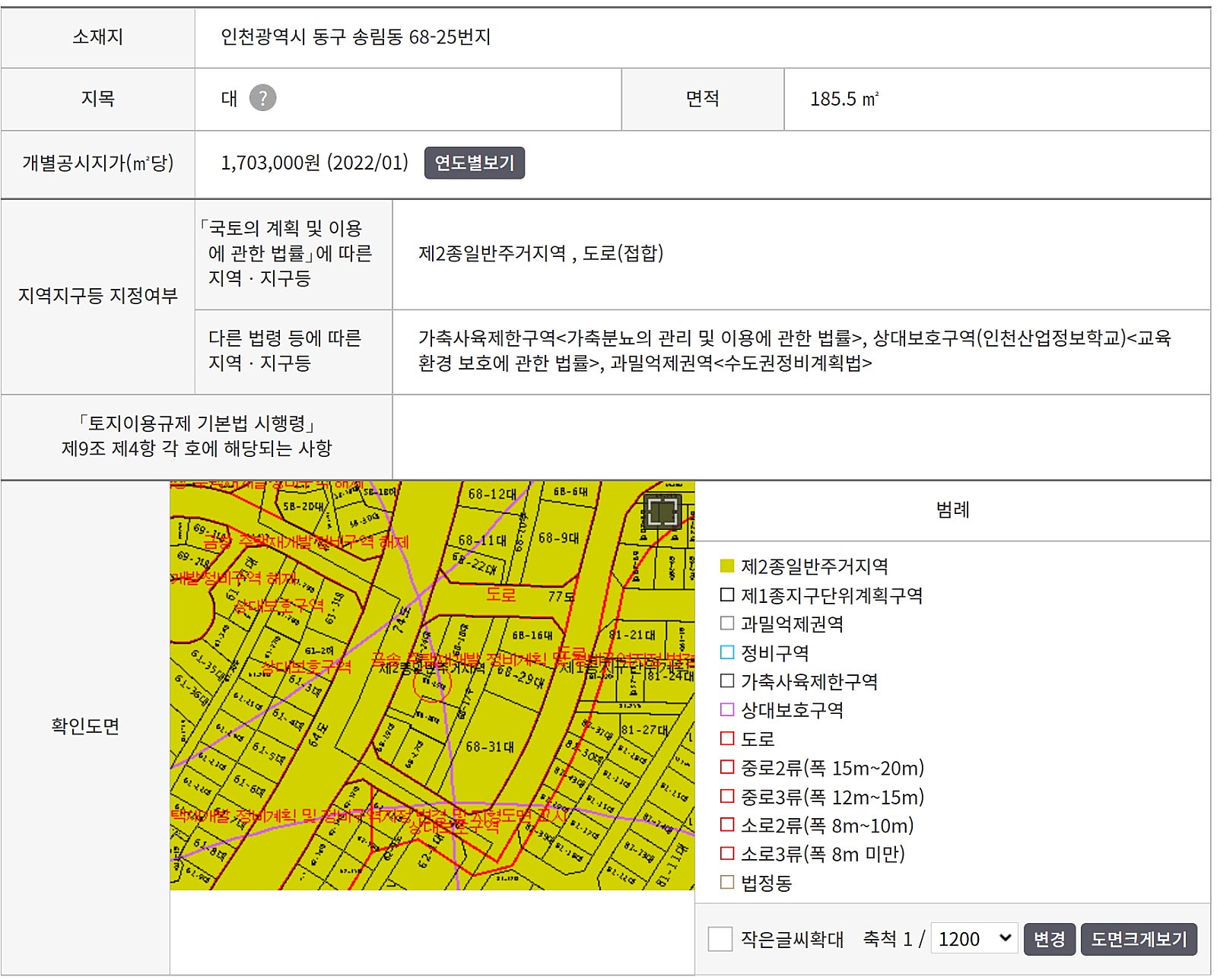Click the yellow 제2종일반주거지역 legend swatch
Image resolution: width=1217 pixels, height=980 pixels.
point(727,566)
